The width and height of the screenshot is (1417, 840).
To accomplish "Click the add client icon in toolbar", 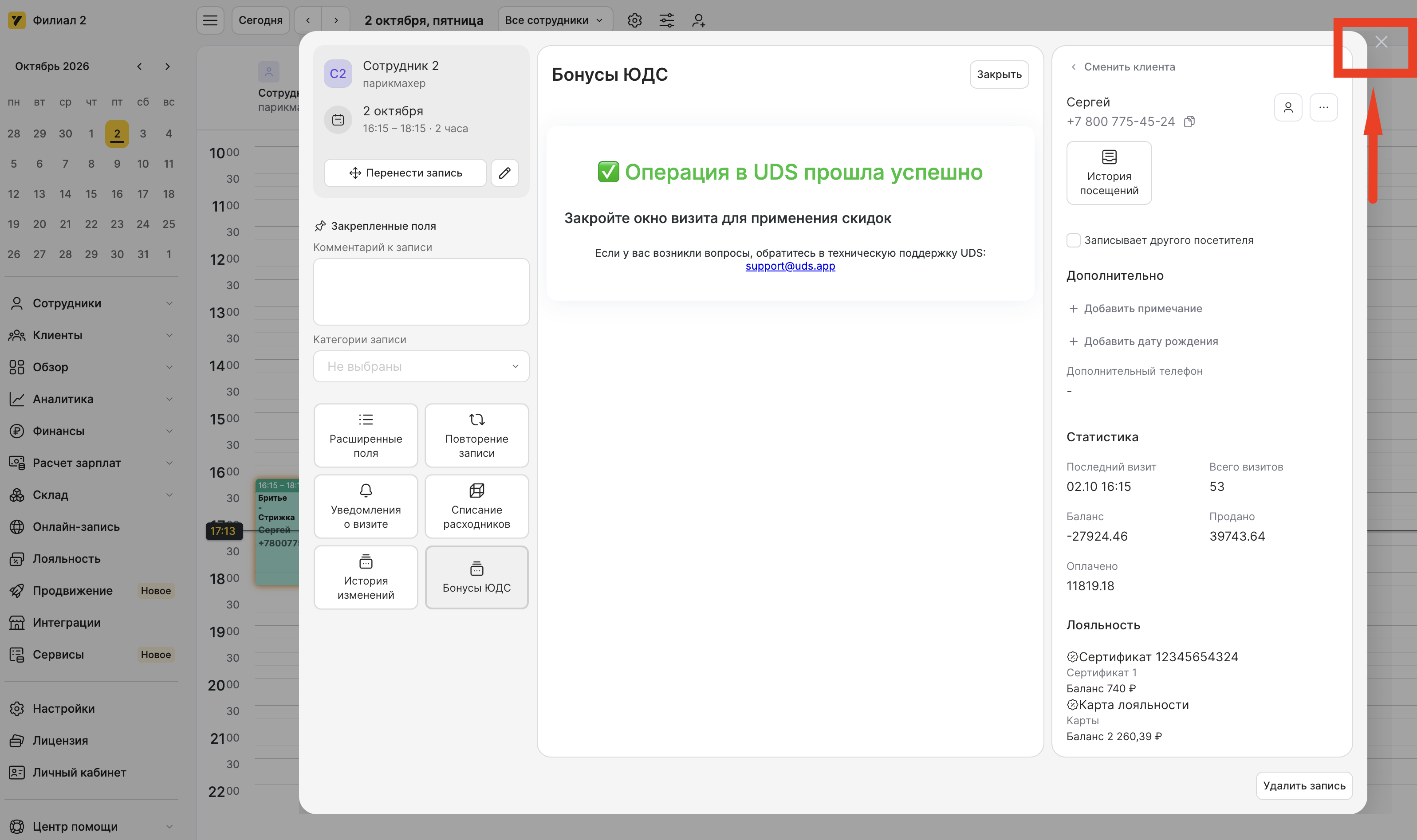I will (x=699, y=20).
